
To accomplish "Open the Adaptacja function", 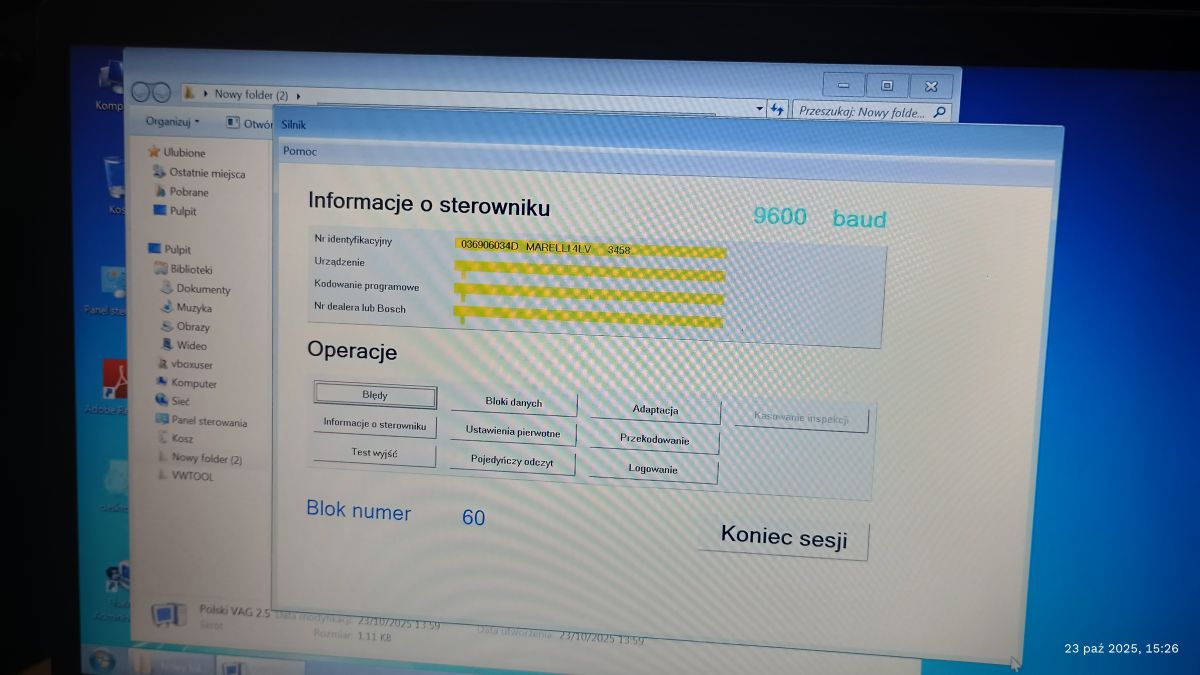I will [655, 410].
